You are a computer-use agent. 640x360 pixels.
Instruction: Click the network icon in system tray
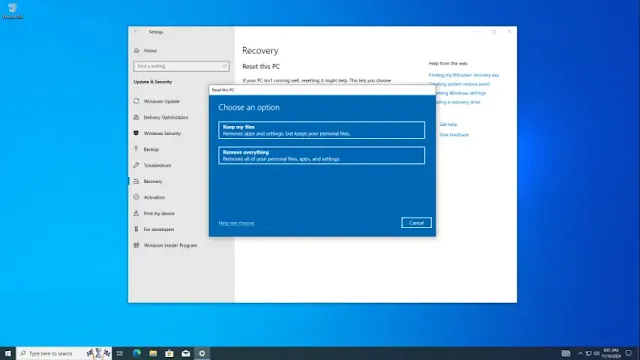pyautogui.click(x=589, y=353)
